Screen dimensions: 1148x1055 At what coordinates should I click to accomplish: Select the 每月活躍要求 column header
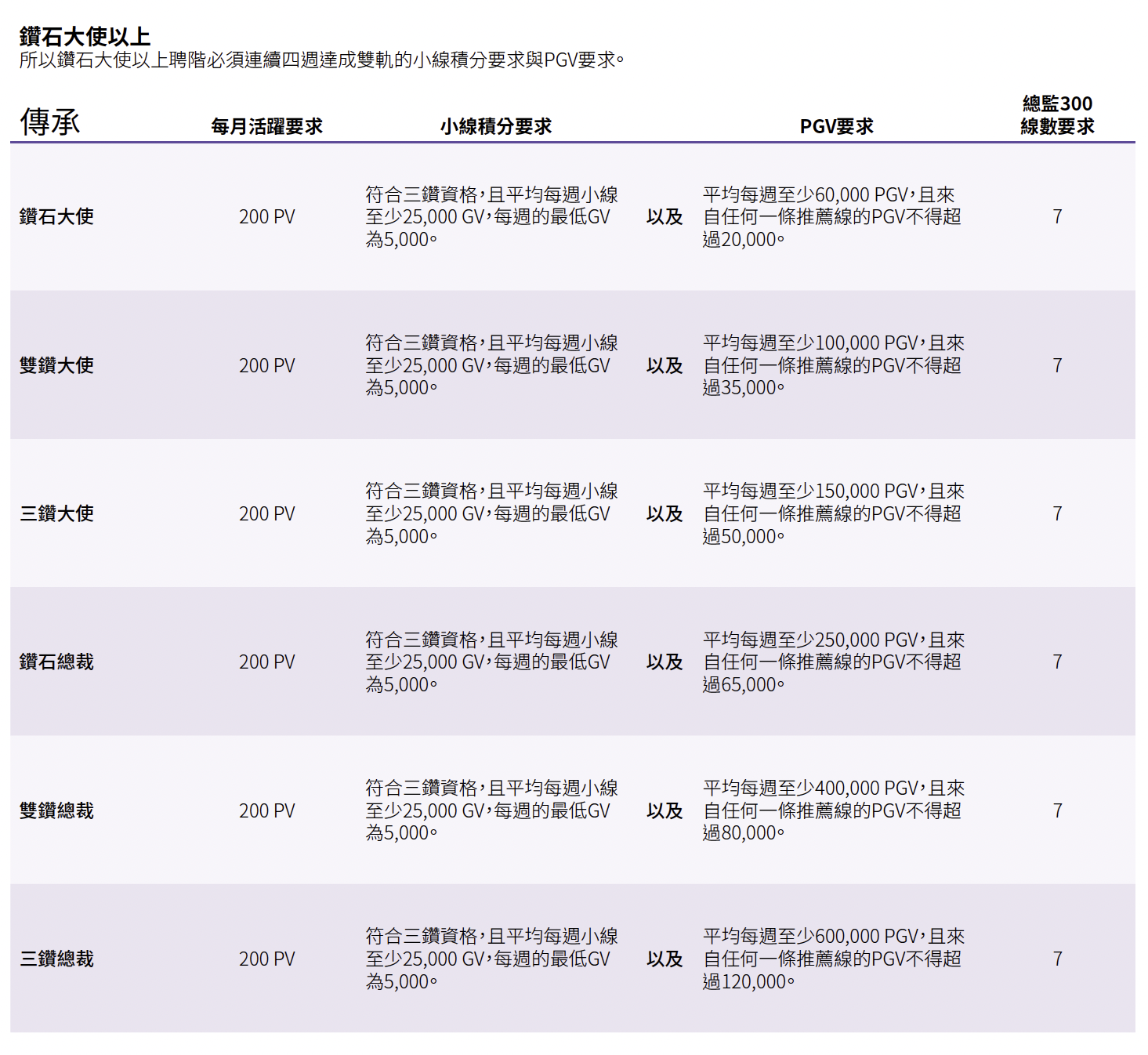tap(266, 126)
